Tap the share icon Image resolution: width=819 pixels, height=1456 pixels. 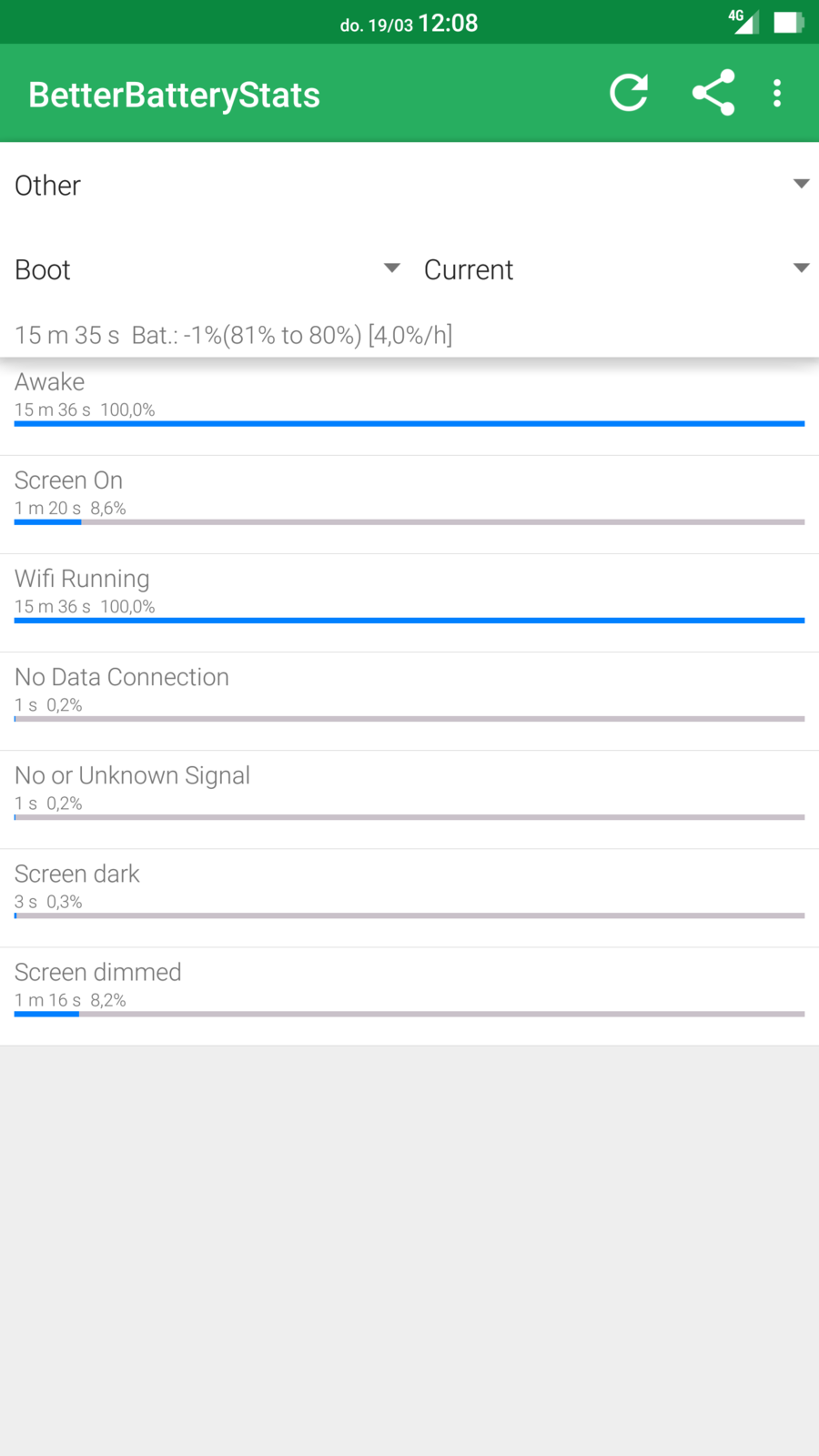[713, 93]
